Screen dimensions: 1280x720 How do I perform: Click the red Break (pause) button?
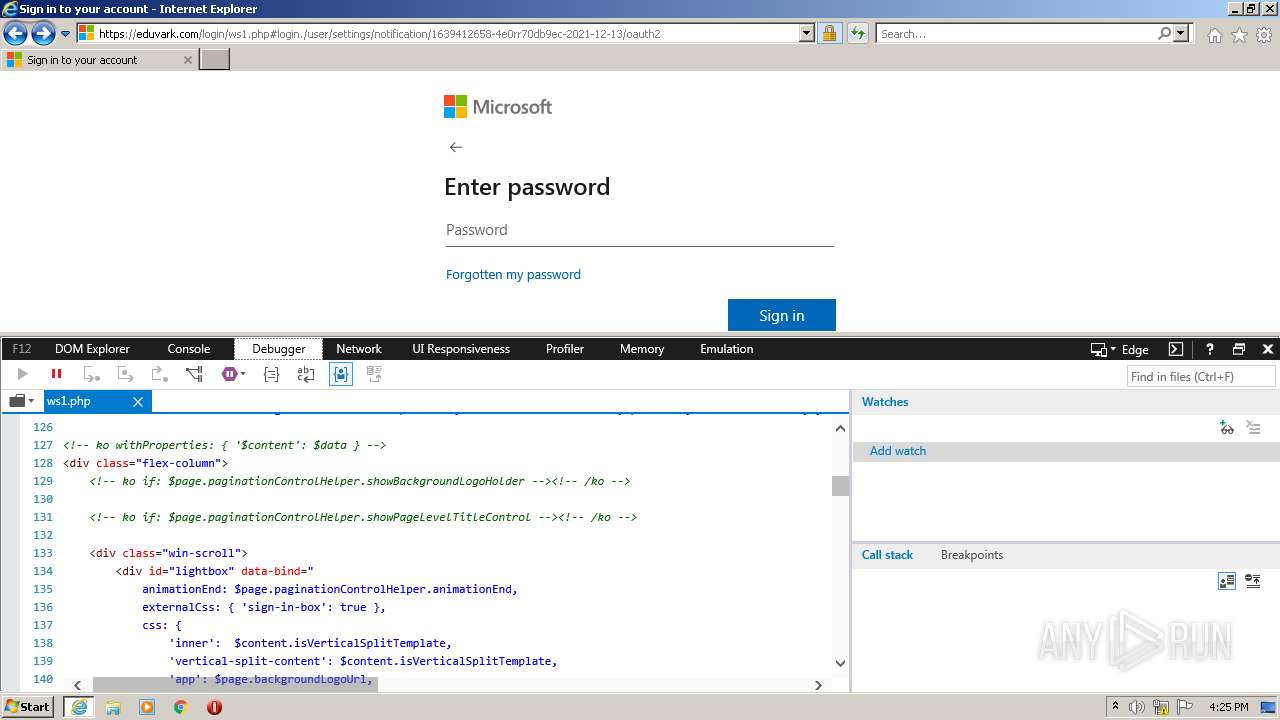tap(56, 374)
